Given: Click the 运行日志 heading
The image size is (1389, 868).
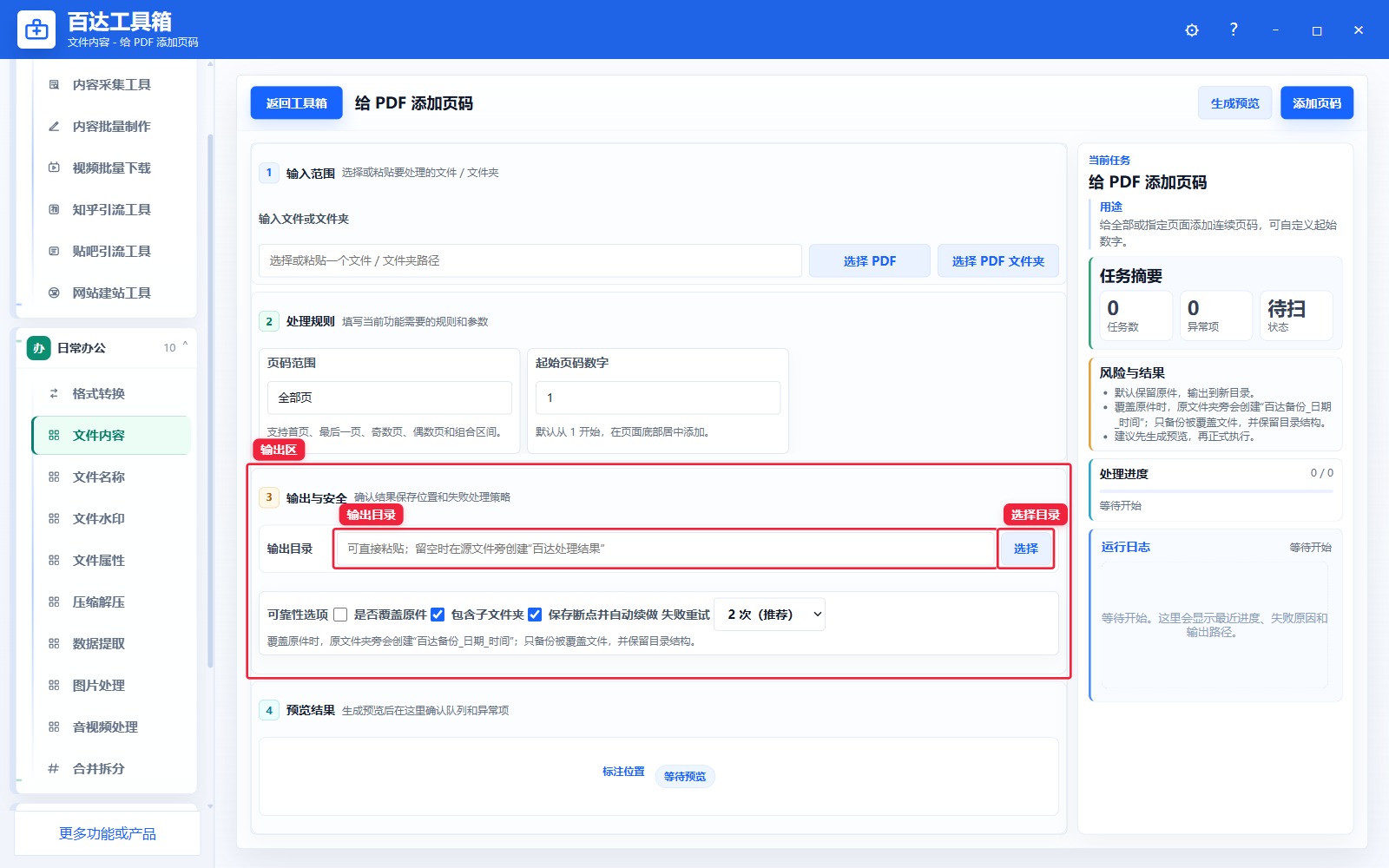Looking at the screenshot, I should [x=1125, y=547].
